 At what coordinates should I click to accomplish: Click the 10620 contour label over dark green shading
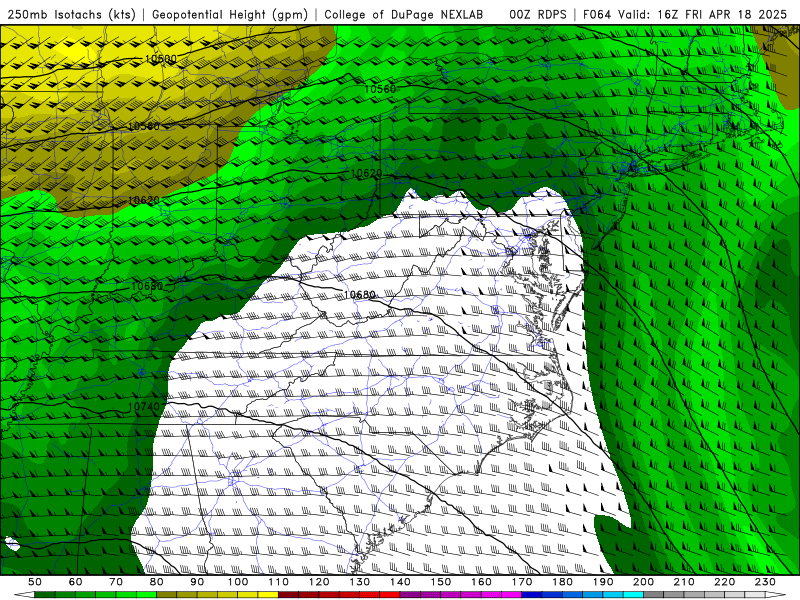[367, 173]
